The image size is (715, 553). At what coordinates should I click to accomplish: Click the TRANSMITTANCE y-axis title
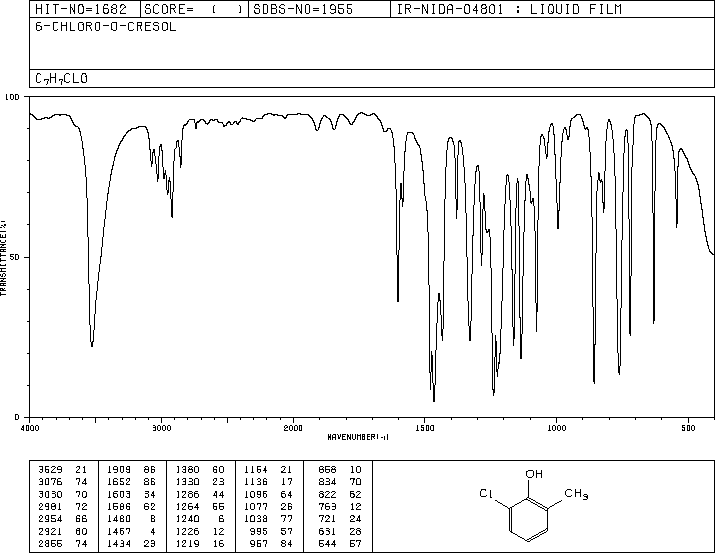point(3,258)
